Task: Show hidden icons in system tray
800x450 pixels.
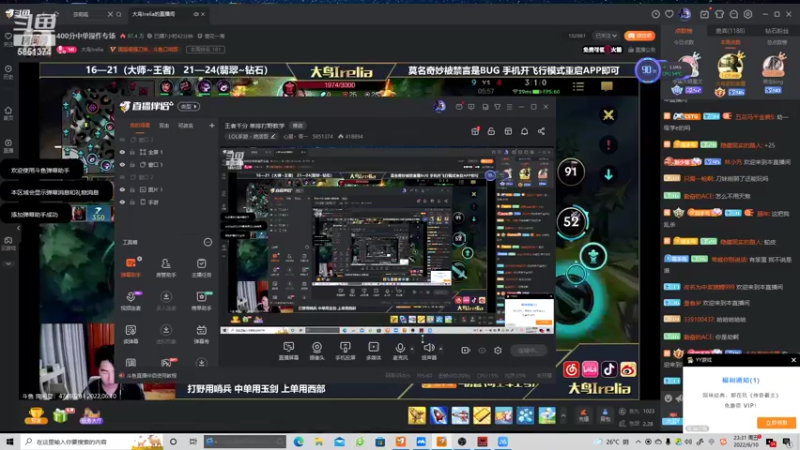Action: coord(638,442)
